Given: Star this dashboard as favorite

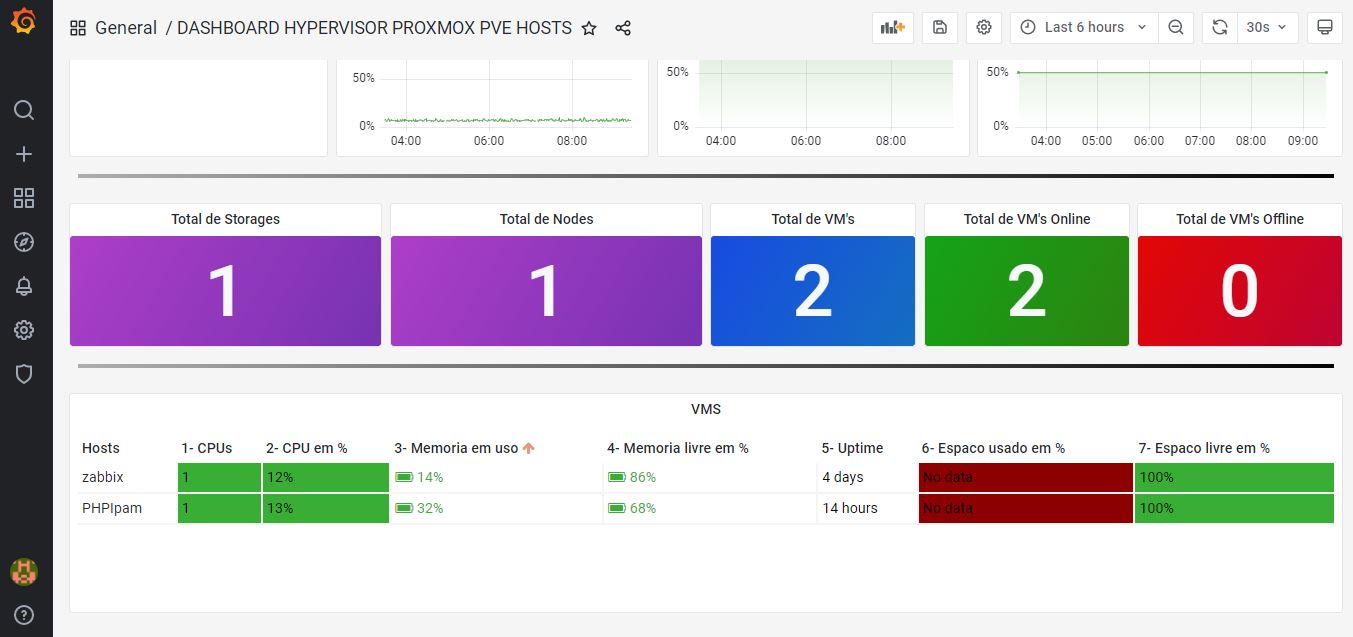Looking at the screenshot, I should (x=589, y=28).
